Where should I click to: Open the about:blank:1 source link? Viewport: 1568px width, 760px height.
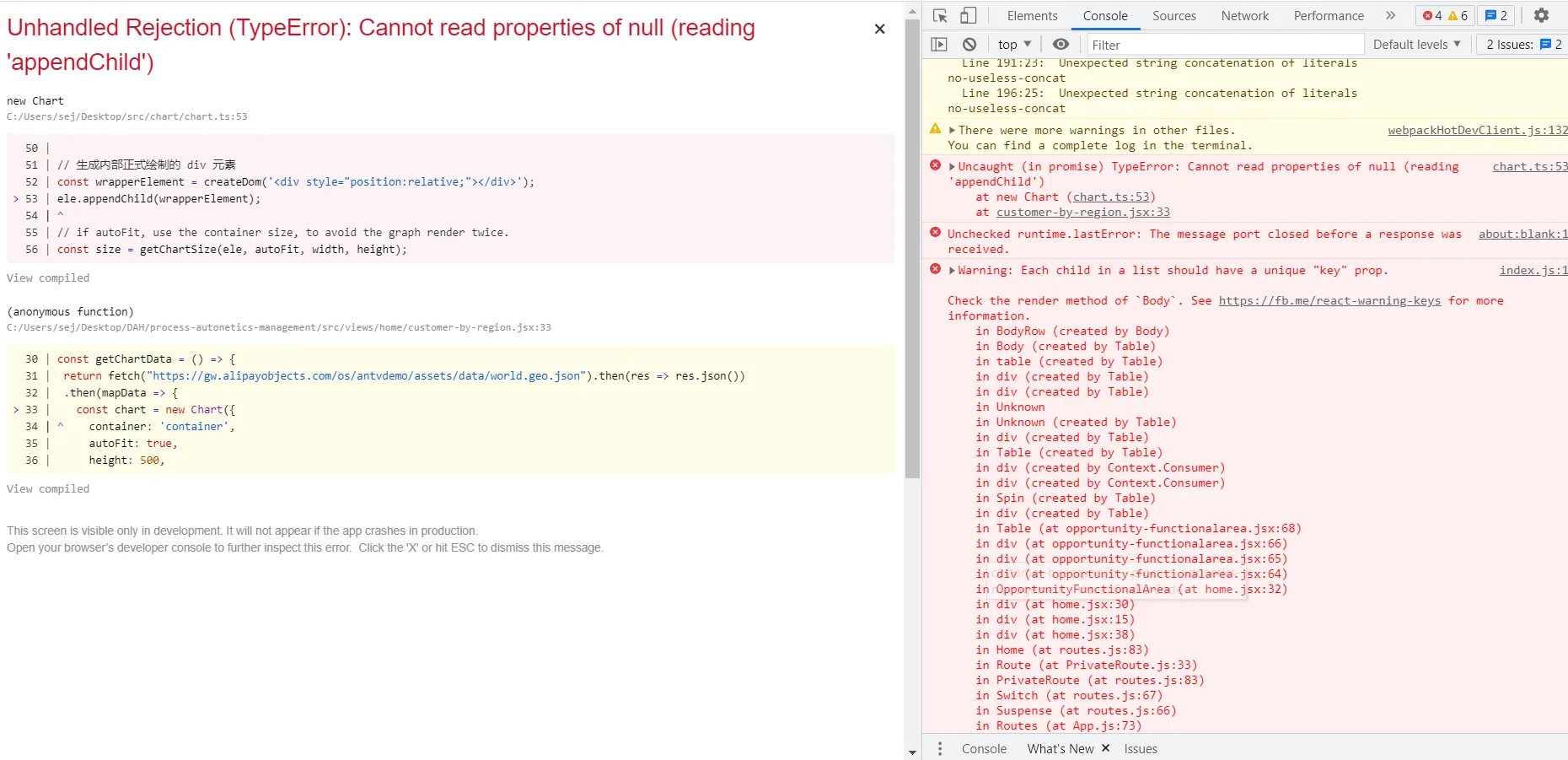[1522, 234]
